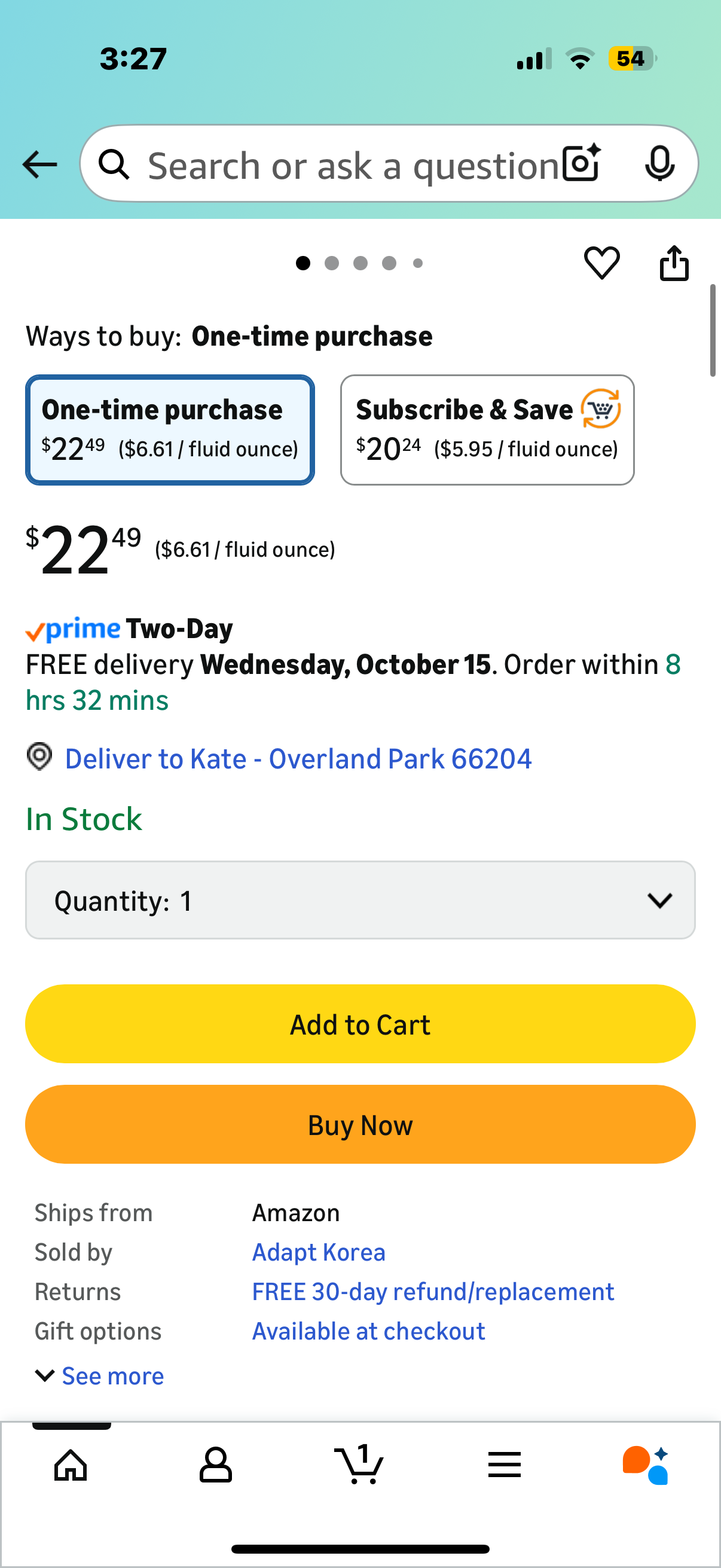This screenshot has width=721, height=1568.
Task: Tap the camera lens search icon
Action: click(581, 164)
